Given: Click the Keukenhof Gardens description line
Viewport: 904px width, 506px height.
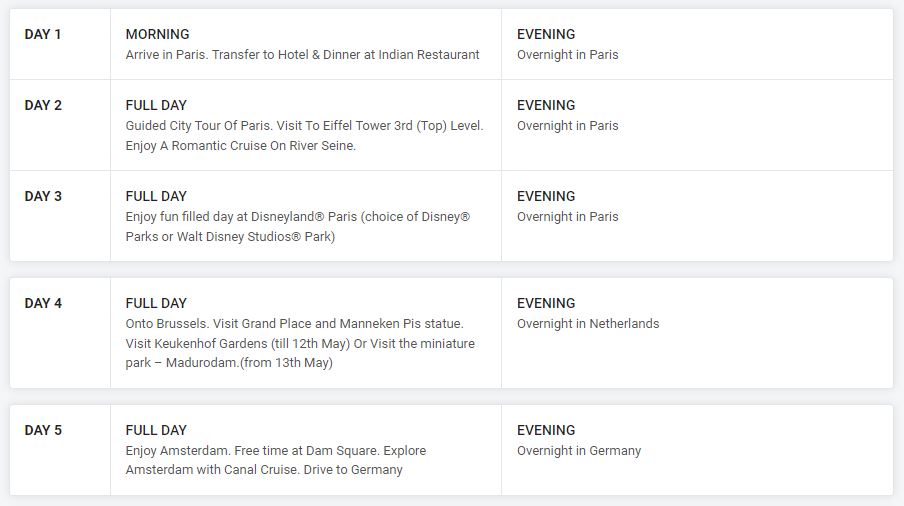Looking at the screenshot, I should pos(300,344).
